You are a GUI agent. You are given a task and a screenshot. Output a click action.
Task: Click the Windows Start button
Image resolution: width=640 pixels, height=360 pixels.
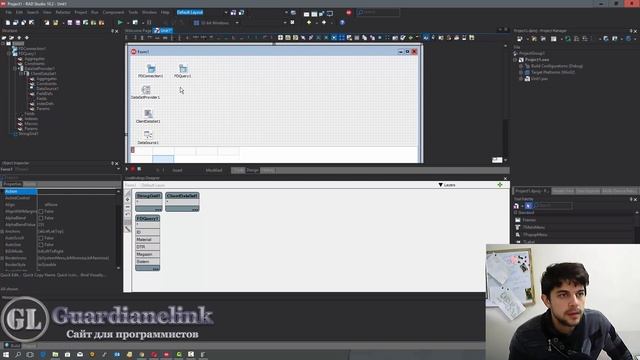(6, 354)
